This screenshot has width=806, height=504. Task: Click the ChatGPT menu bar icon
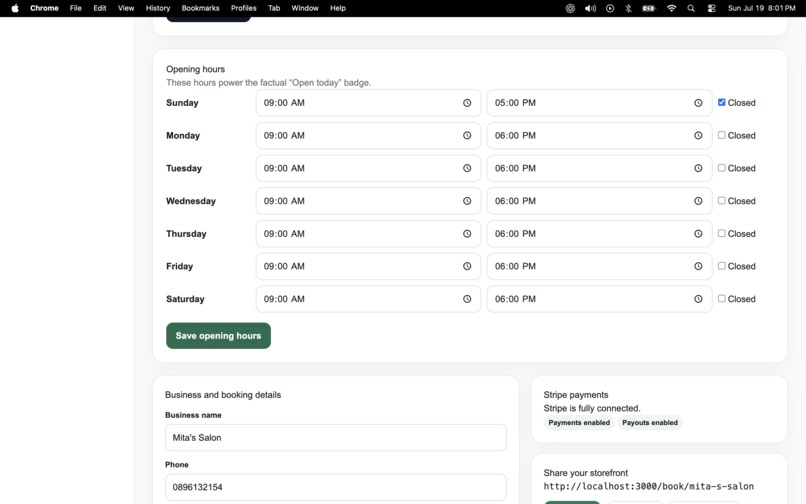tap(570, 8)
